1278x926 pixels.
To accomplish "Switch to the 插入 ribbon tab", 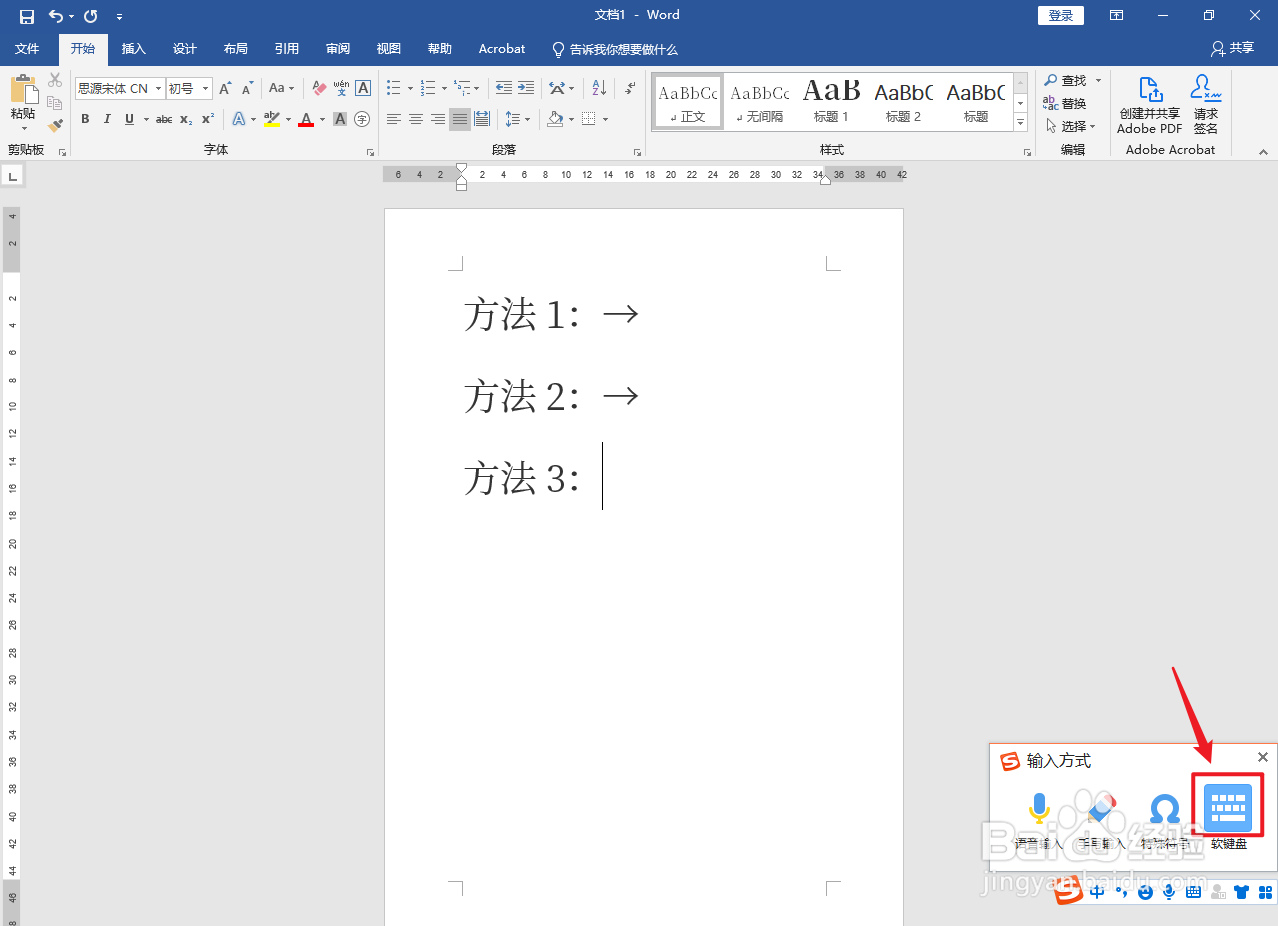I will click(x=134, y=48).
